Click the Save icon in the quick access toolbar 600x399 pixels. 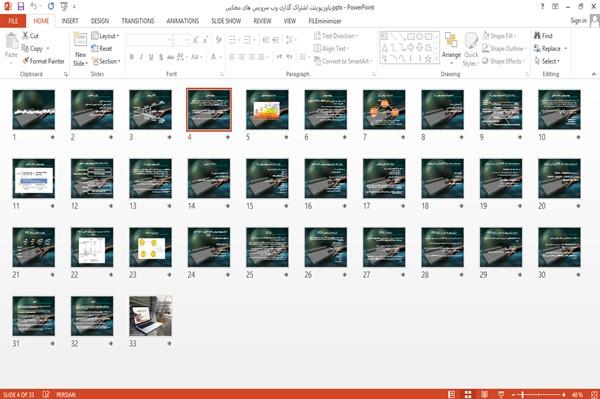[x=21, y=6]
